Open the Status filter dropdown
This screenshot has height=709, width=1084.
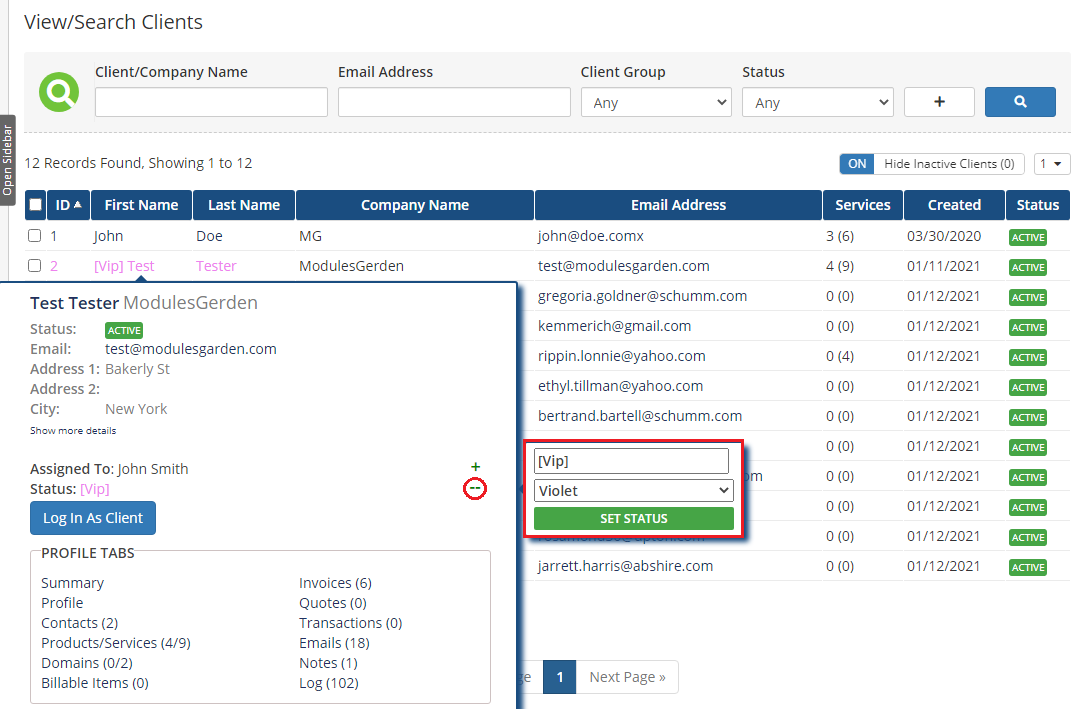tap(818, 102)
